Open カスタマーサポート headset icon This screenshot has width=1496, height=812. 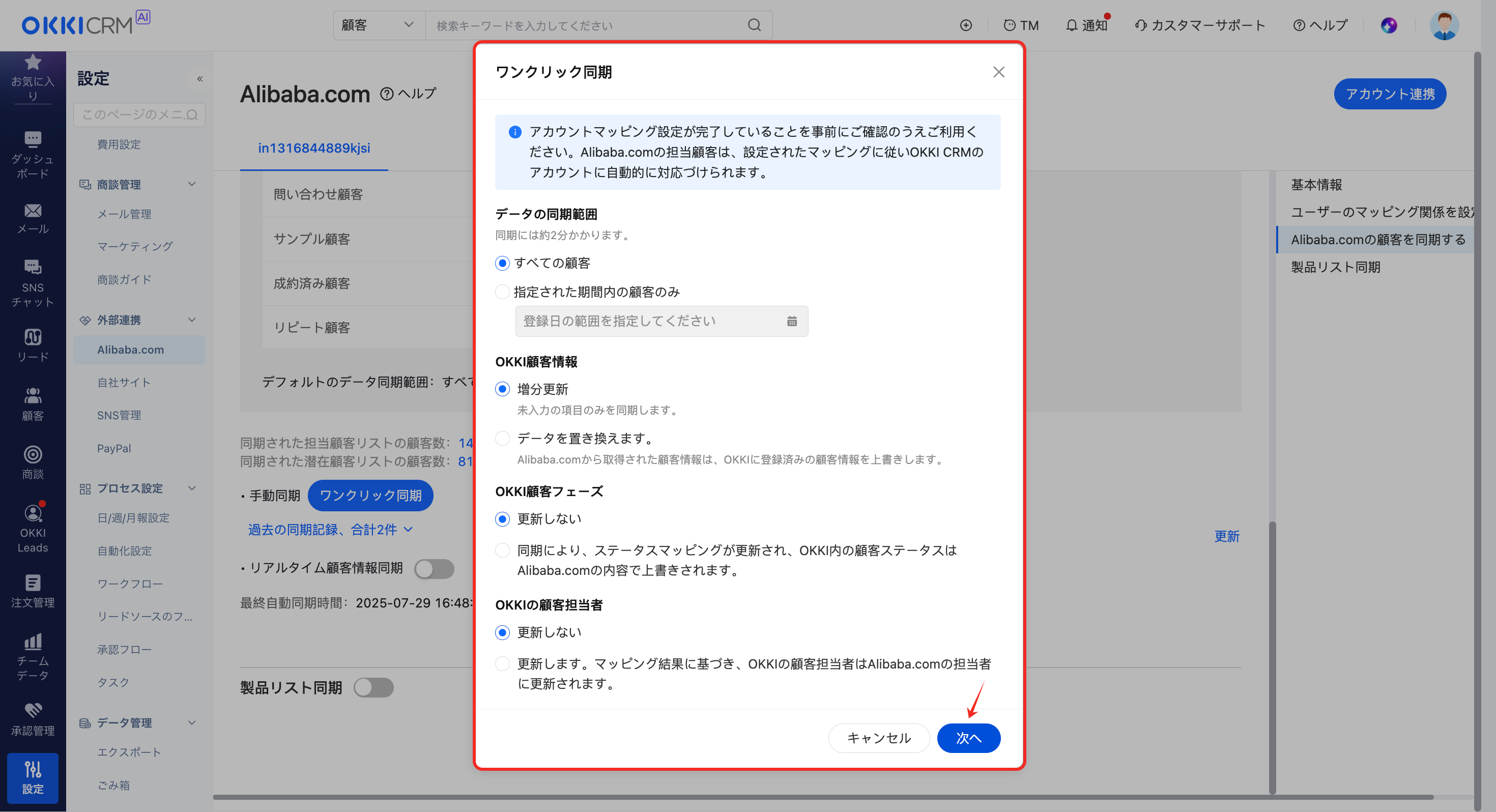(1199, 25)
